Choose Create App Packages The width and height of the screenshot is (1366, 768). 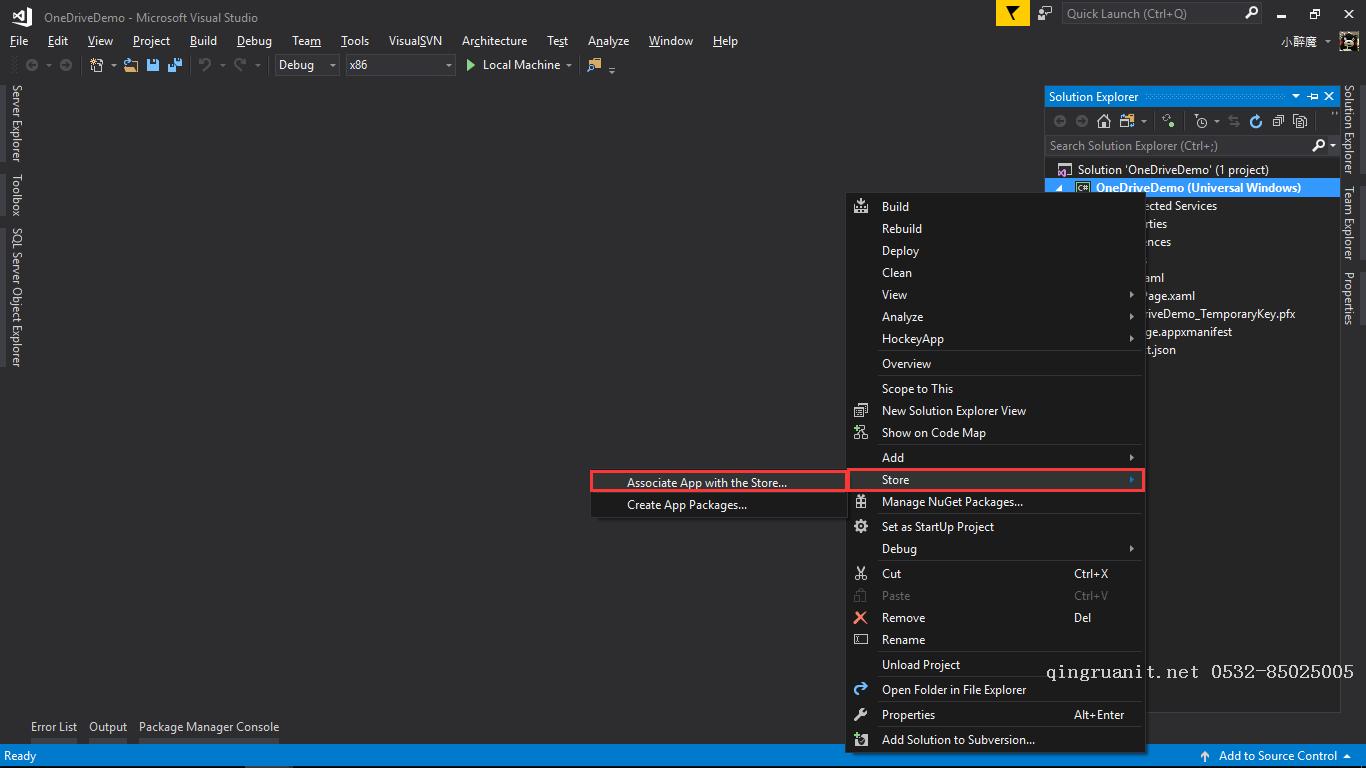point(718,505)
